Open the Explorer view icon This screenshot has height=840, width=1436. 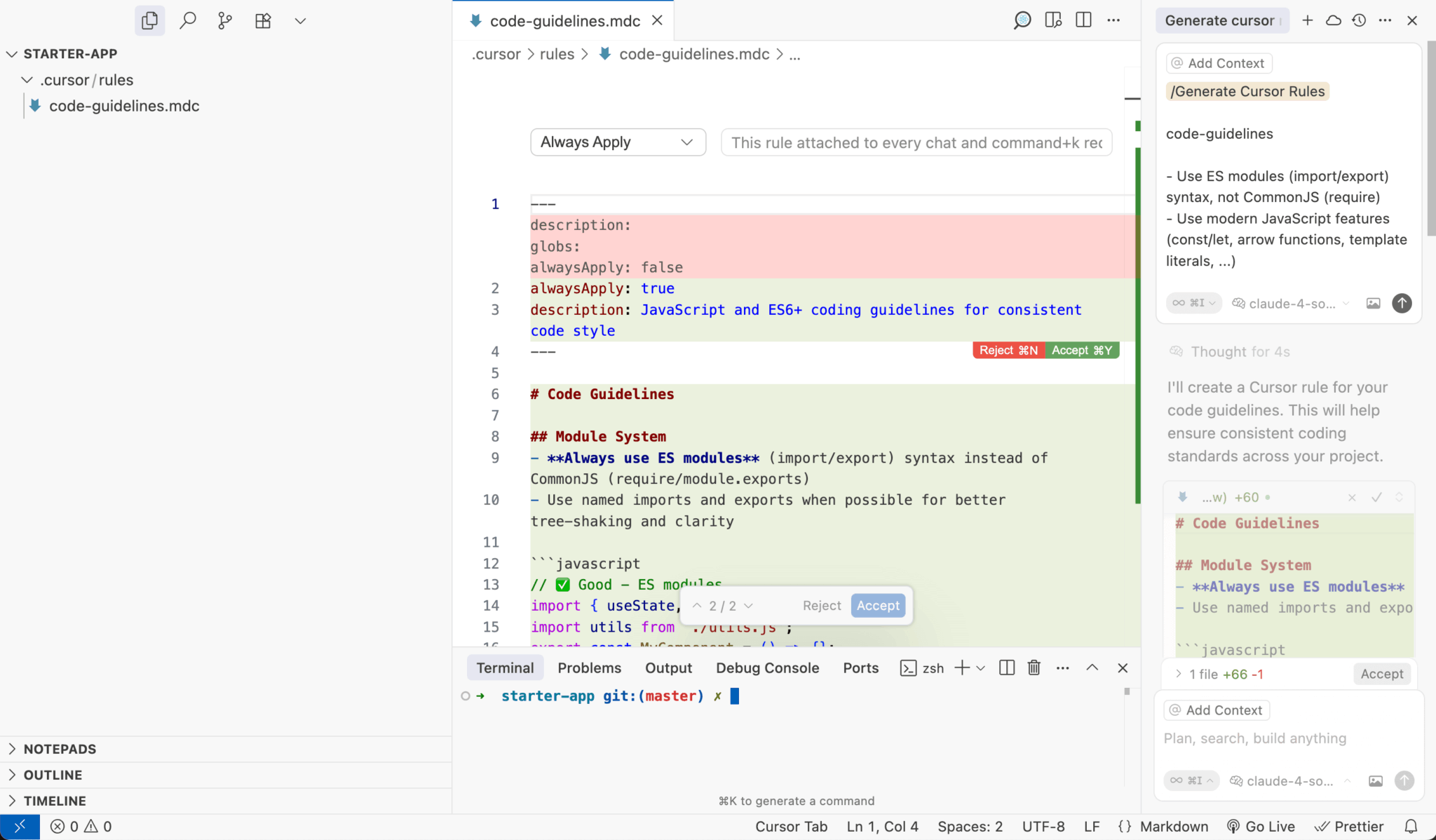click(149, 20)
